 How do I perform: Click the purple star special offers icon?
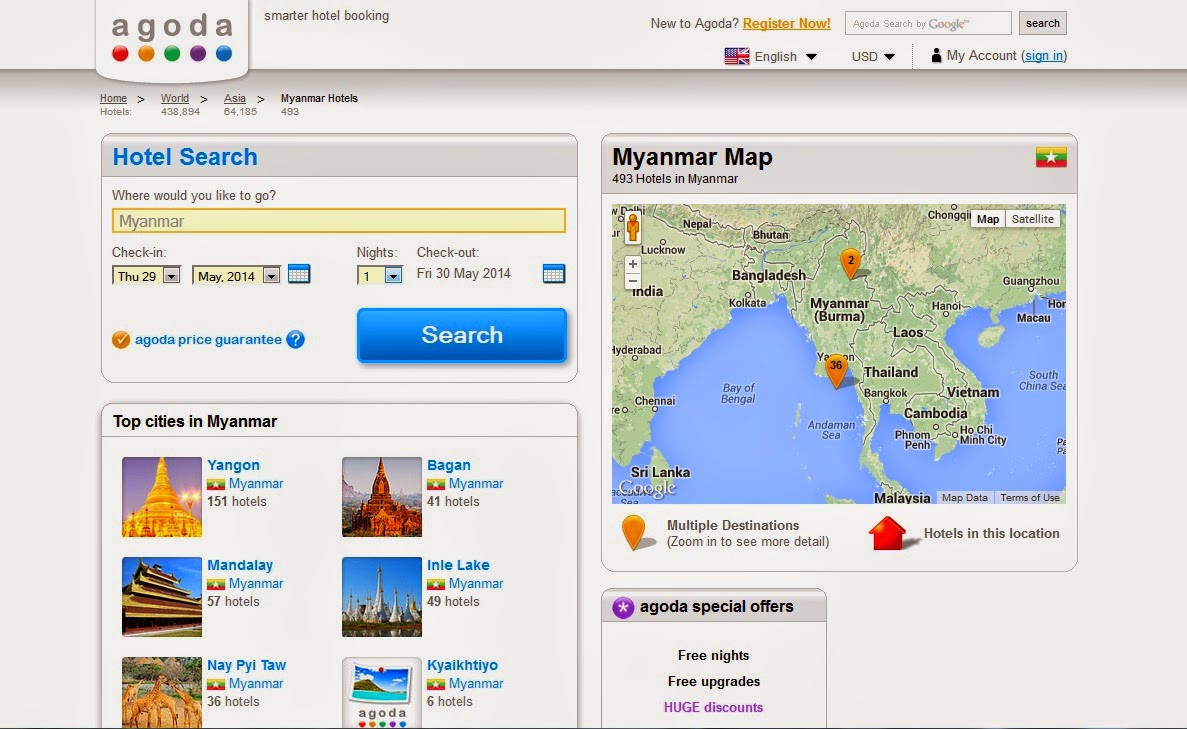pos(623,607)
